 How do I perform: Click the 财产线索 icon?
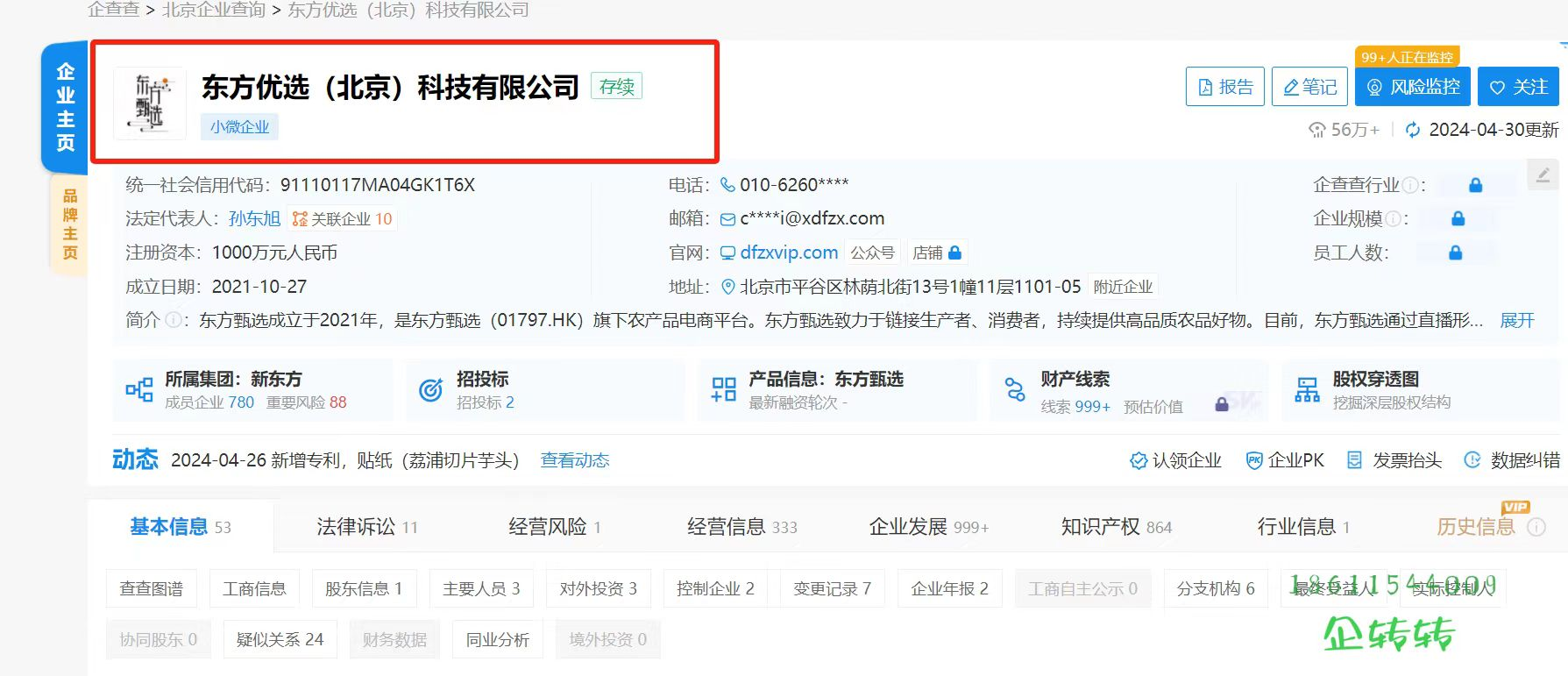point(1015,389)
